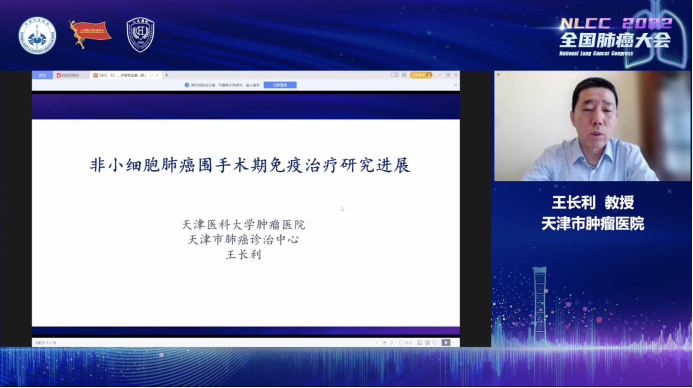Switch to reading view icon
The height and width of the screenshot is (388, 693).
click(x=434, y=342)
